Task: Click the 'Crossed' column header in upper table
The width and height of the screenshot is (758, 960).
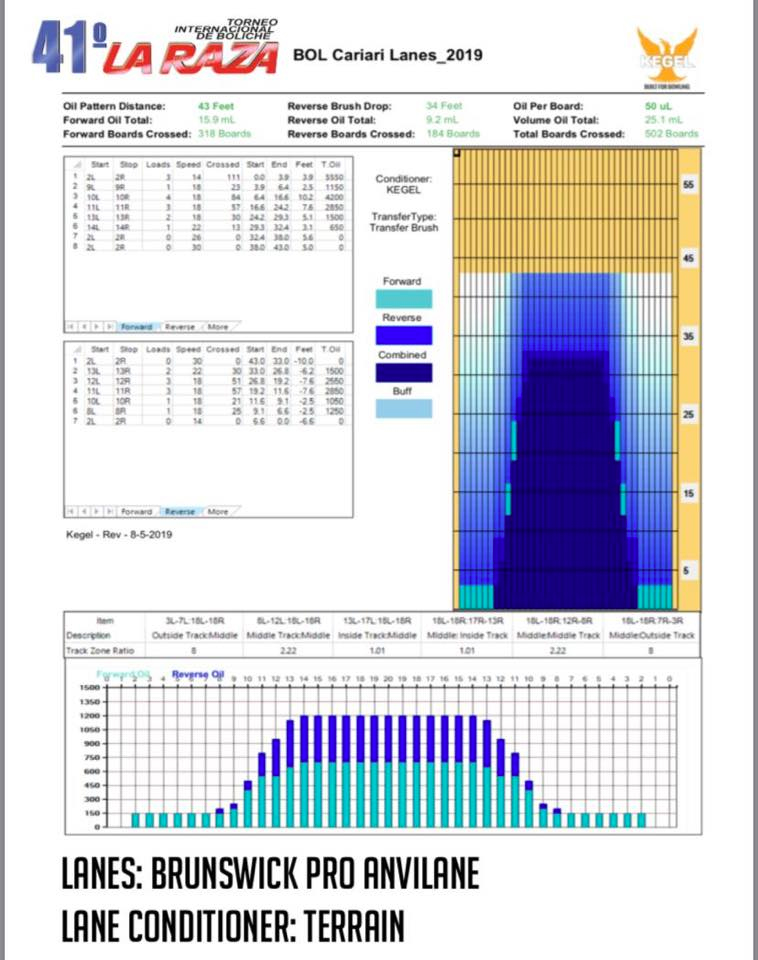Action: [x=222, y=165]
